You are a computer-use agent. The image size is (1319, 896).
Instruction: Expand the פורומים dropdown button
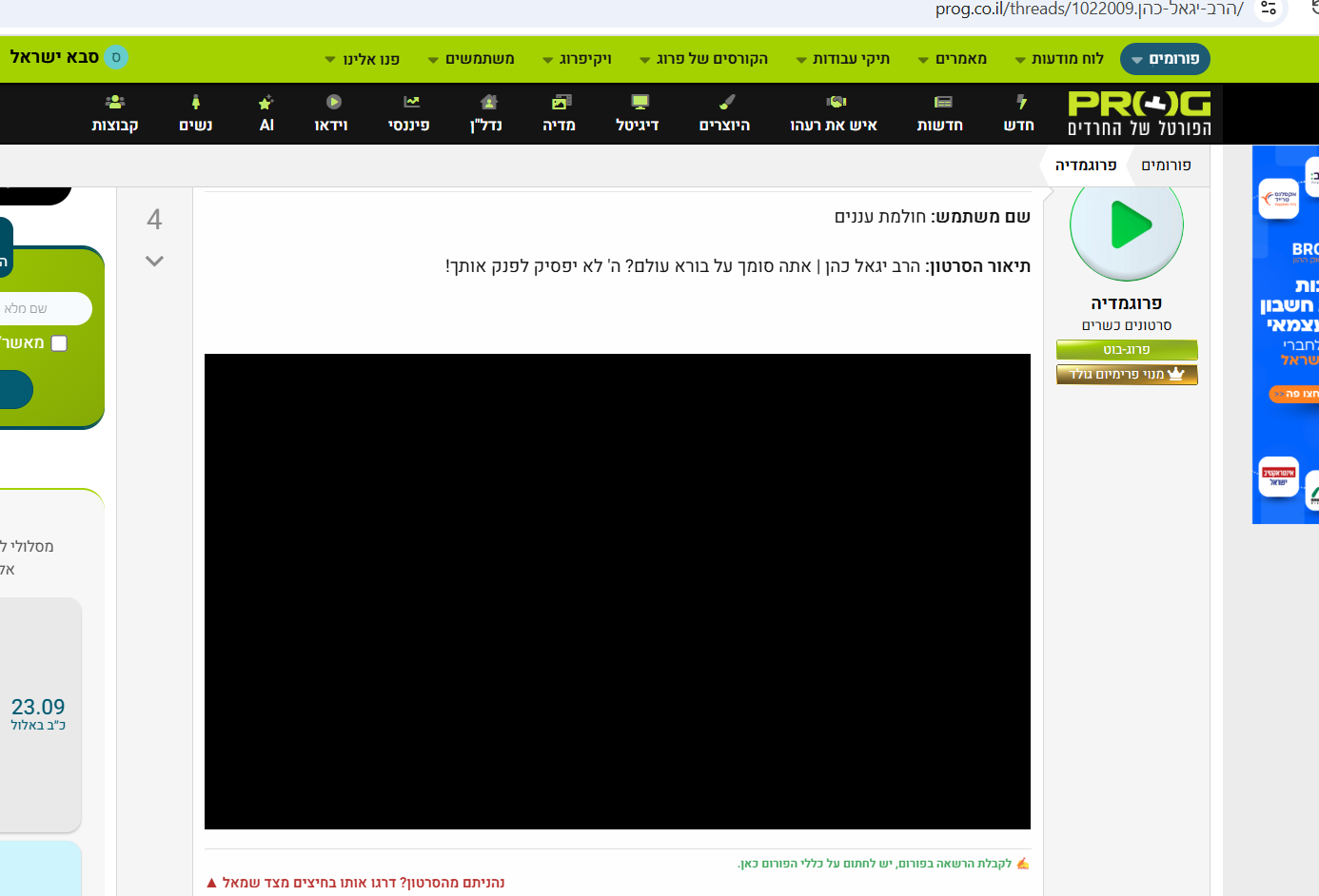pyautogui.click(x=1165, y=59)
